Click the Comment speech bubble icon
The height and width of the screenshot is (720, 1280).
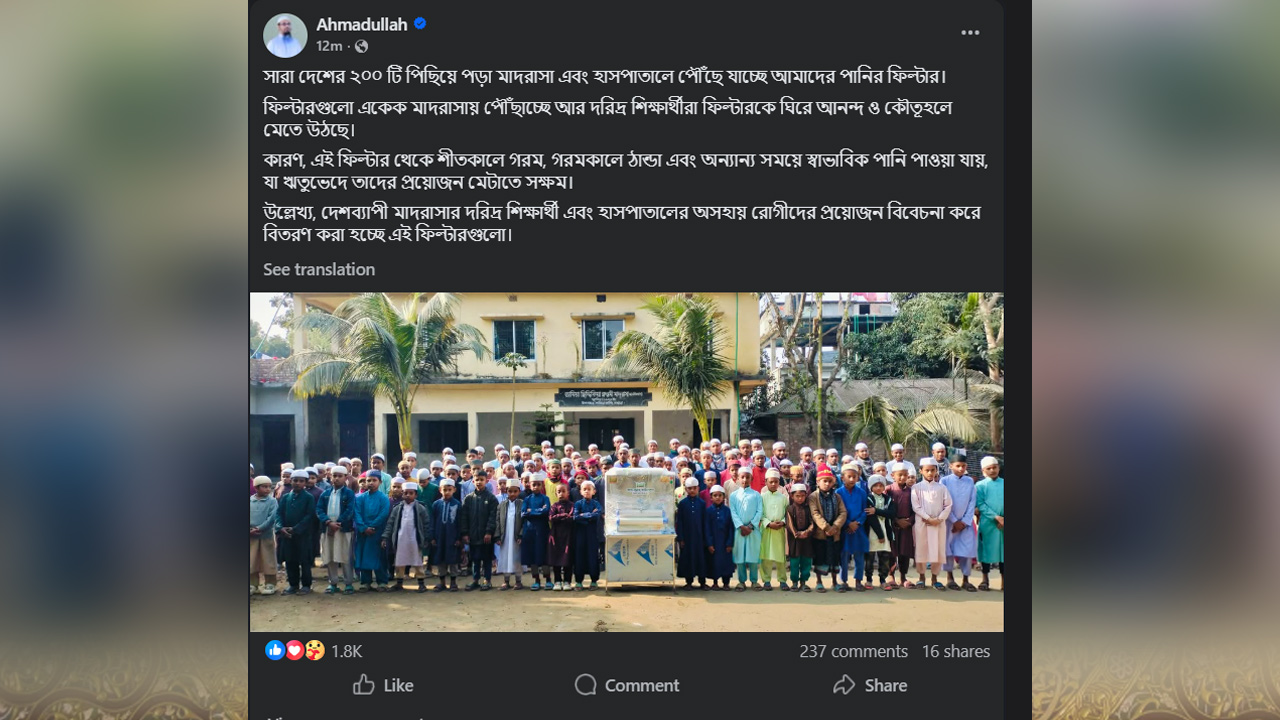[x=586, y=685]
